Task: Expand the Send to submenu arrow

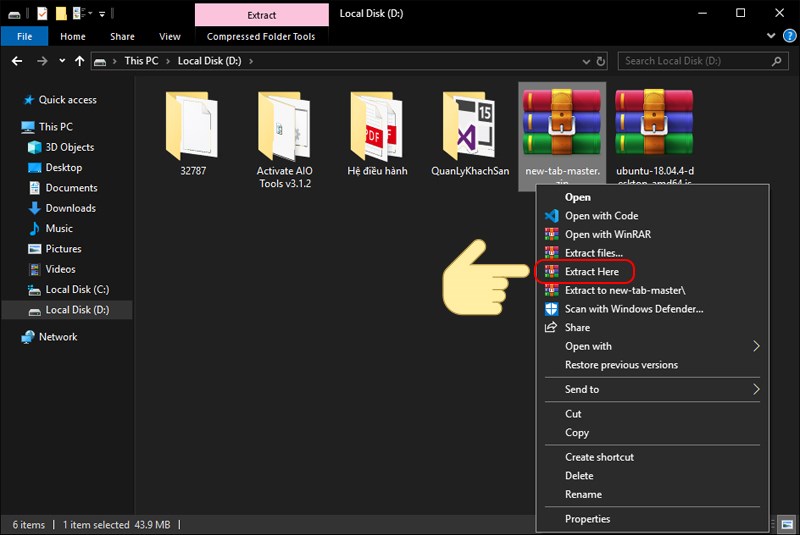Action: [x=756, y=389]
